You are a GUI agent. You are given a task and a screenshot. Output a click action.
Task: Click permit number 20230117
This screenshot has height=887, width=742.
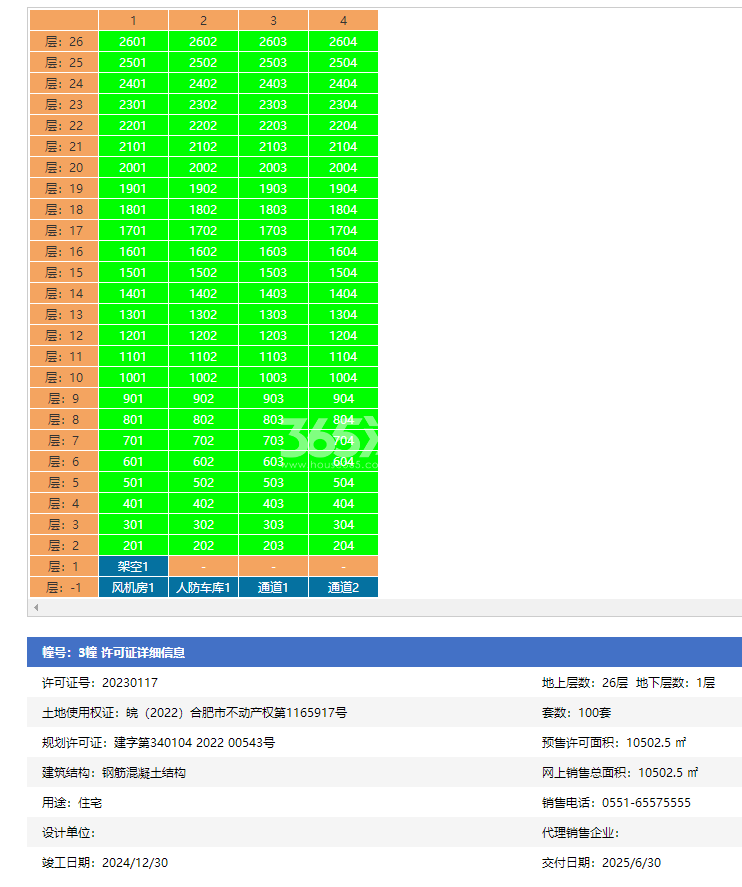tap(130, 683)
